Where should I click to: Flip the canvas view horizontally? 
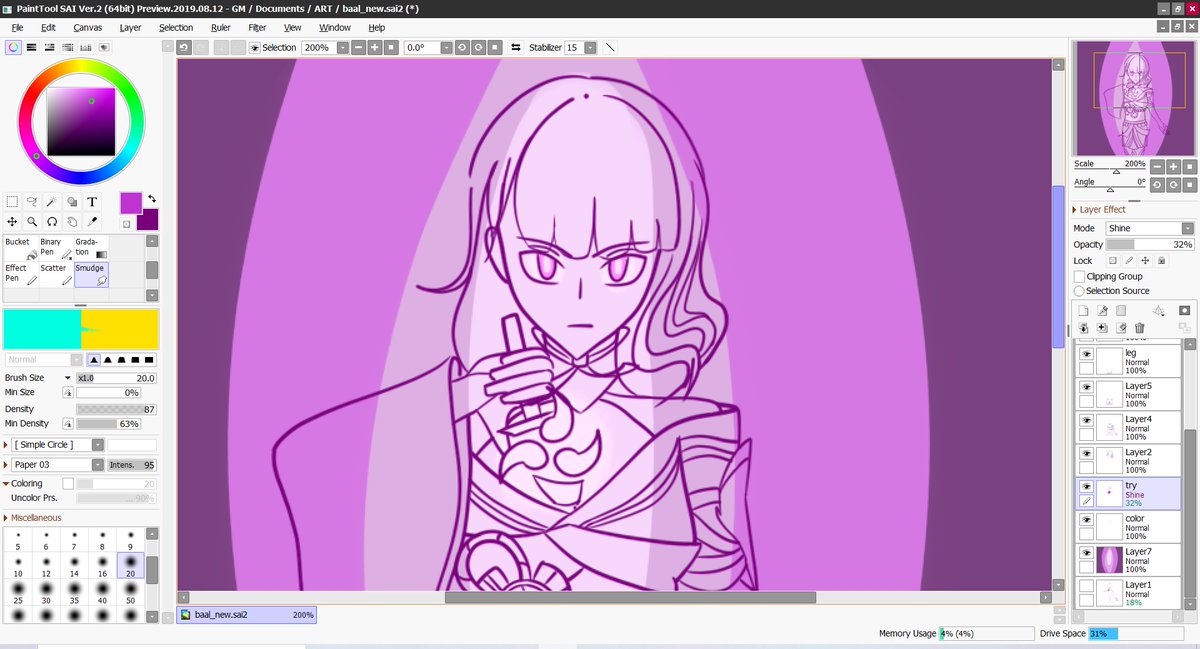click(x=515, y=47)
